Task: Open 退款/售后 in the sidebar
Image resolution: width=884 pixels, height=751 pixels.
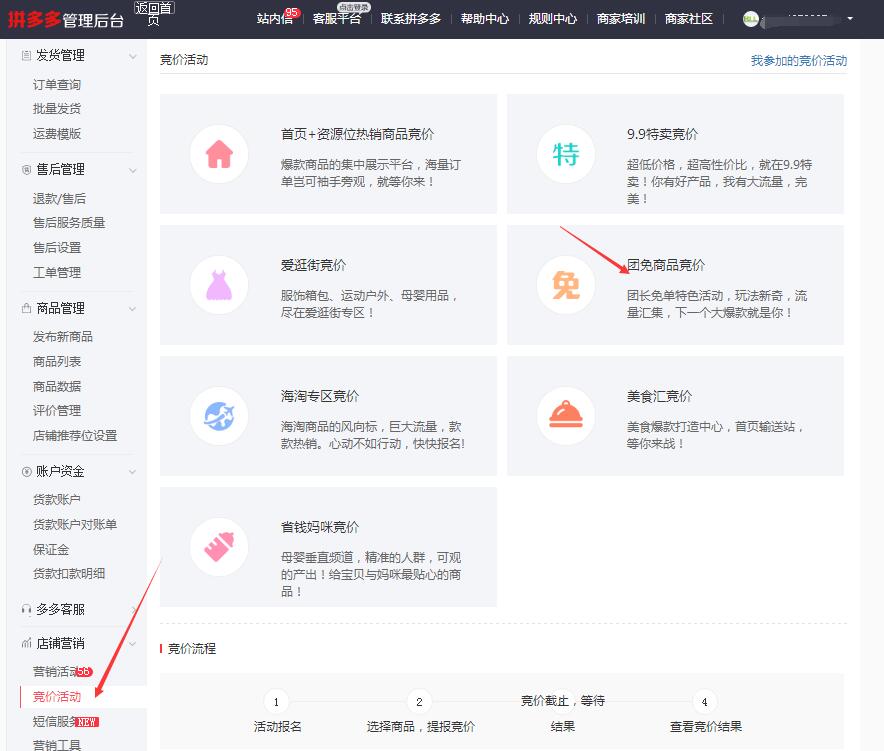Action: click(x=59, y=198)
